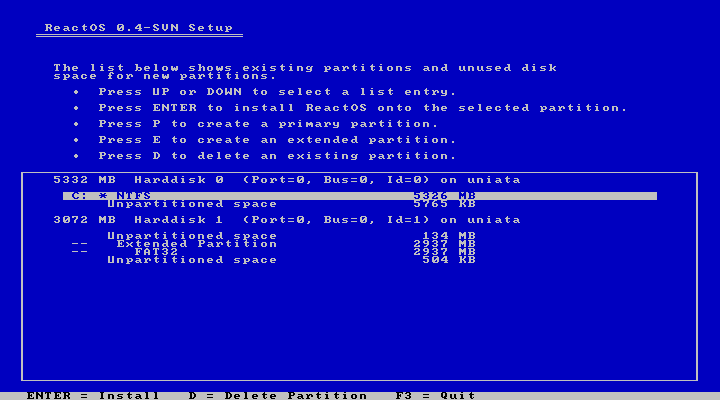Click 'Press ENTER to install ReactOS' instruction
This screenshot has width=720, height=400.
point(362,108)
